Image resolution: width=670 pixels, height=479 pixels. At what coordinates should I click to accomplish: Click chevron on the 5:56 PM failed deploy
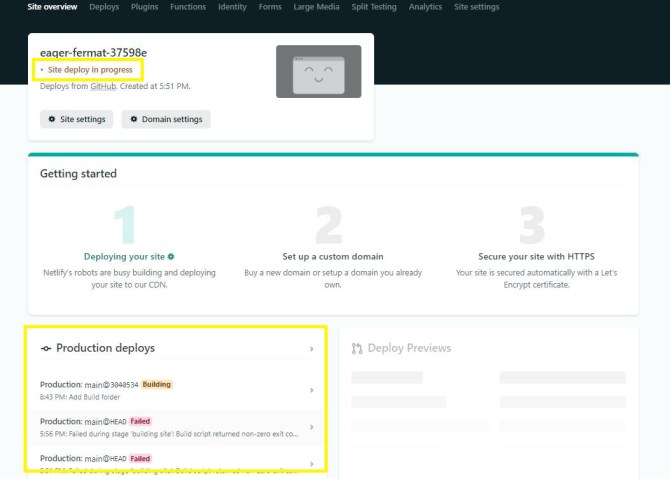(x=311, y=427)
